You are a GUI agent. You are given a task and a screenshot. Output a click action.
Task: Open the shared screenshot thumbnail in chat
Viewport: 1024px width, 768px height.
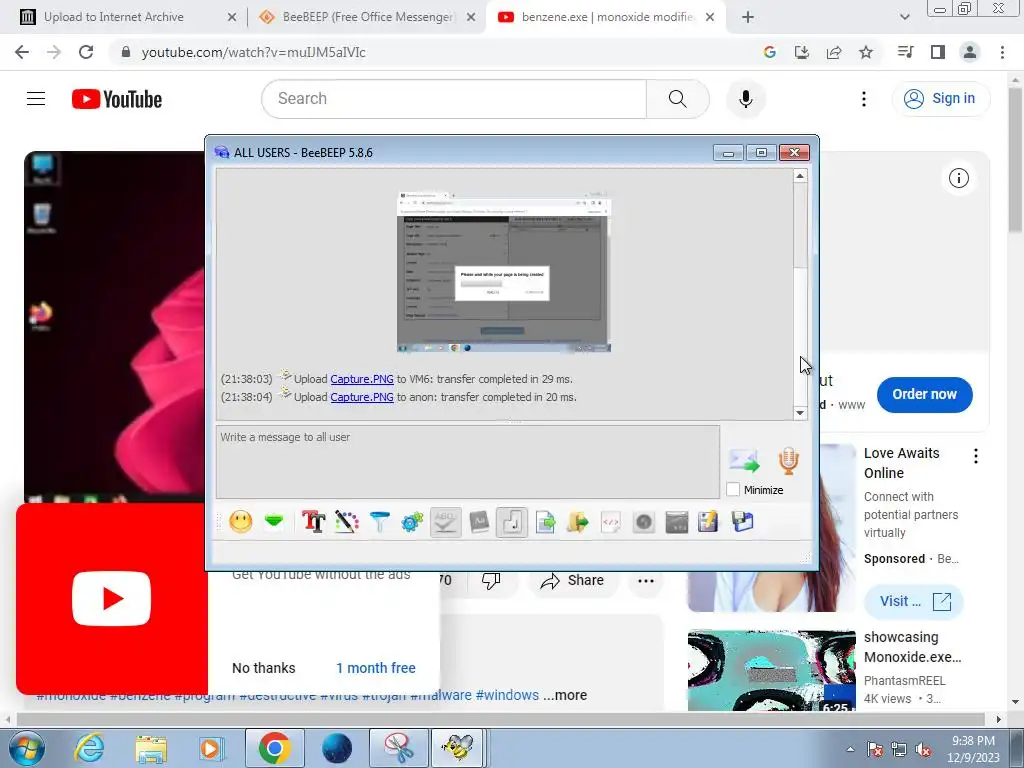[504, 272]
